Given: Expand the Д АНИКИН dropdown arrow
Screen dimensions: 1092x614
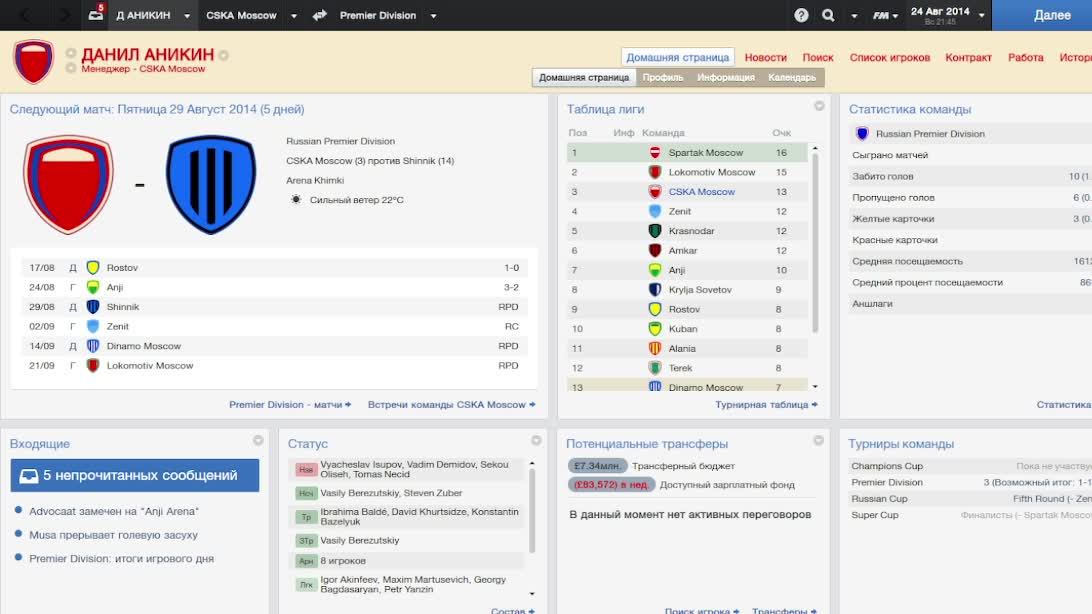Looking at the screenshot, I should [187, 15].
